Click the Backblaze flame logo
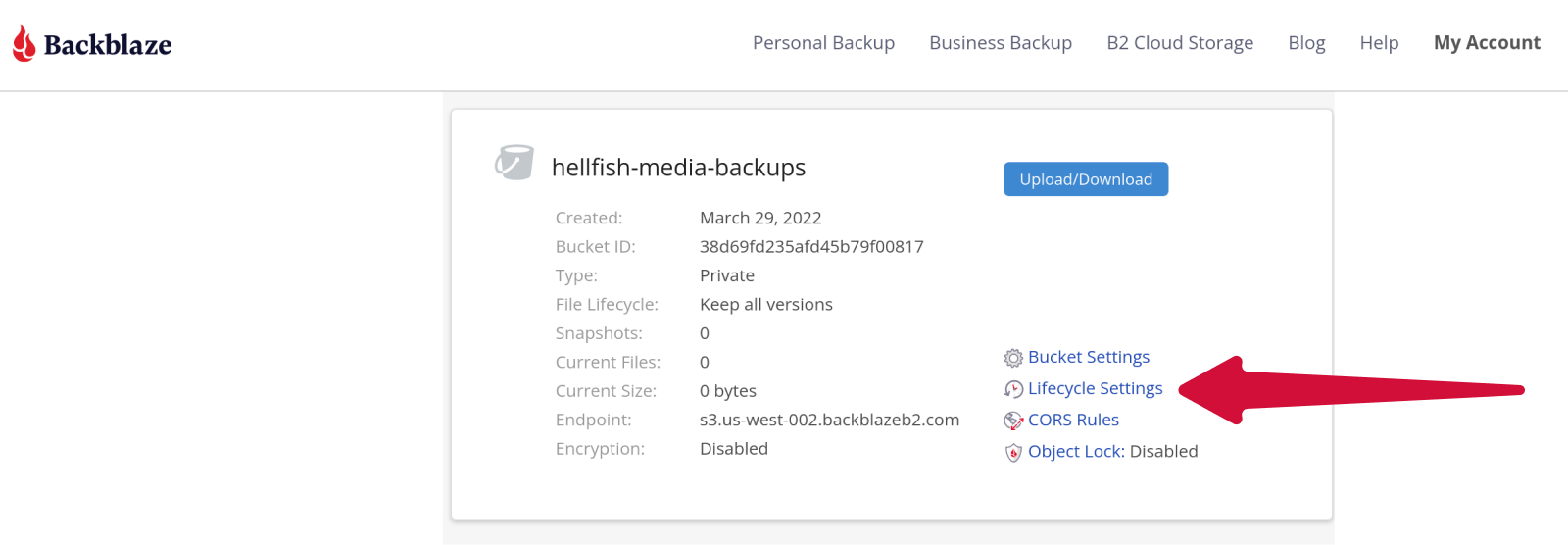Image resolution: width=1568 pixels, height=545 pixels. coord(24,43)
